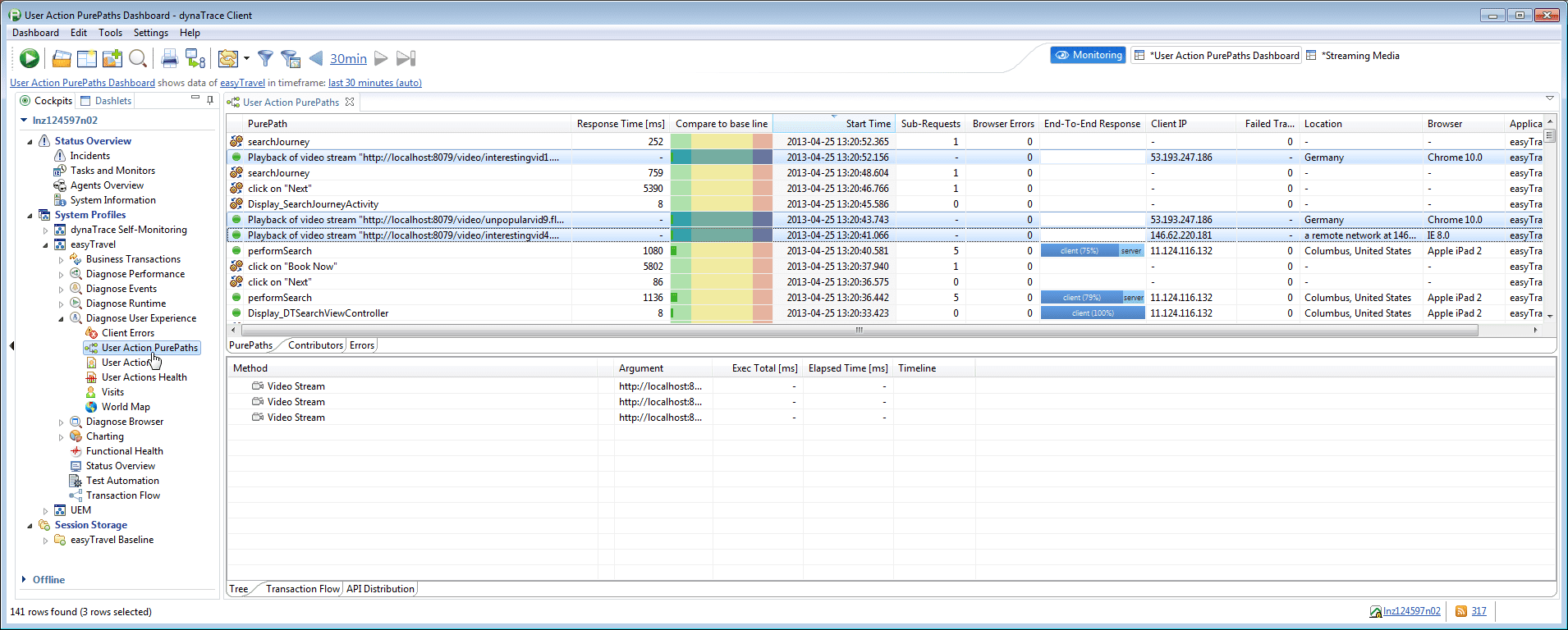Click the funnel icon with dashboard overlay
The height and width of the screenshot is (630, 1568).
[x=291, y=58]
